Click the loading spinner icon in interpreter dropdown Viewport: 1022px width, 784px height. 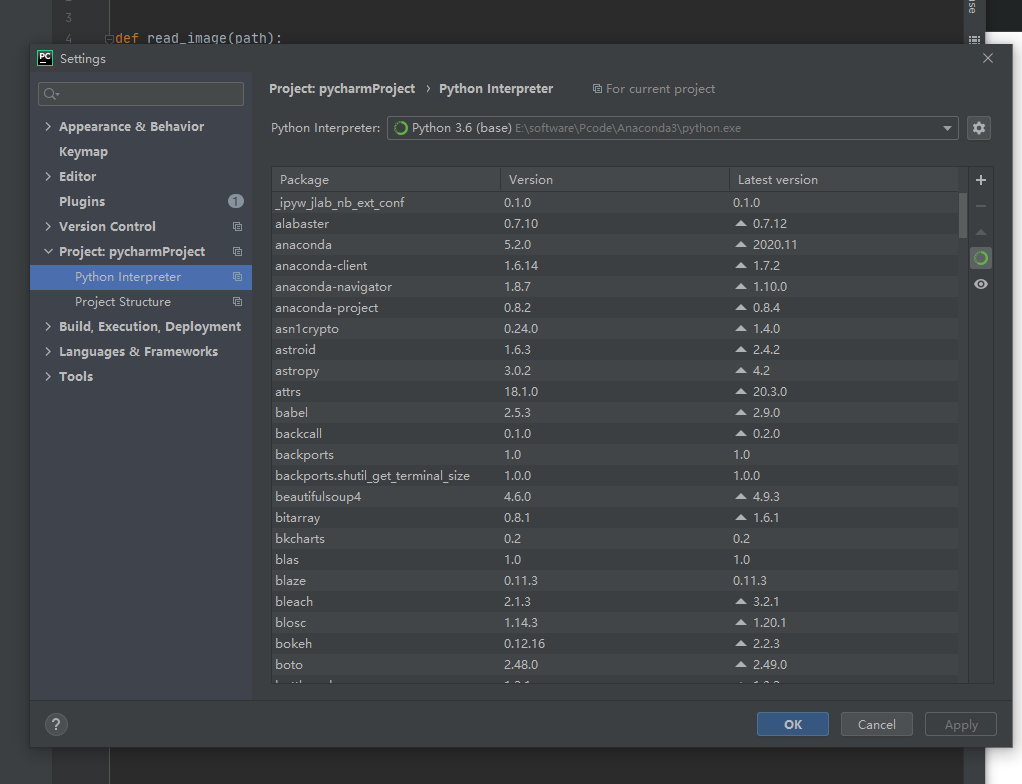(x=401, y=128)
